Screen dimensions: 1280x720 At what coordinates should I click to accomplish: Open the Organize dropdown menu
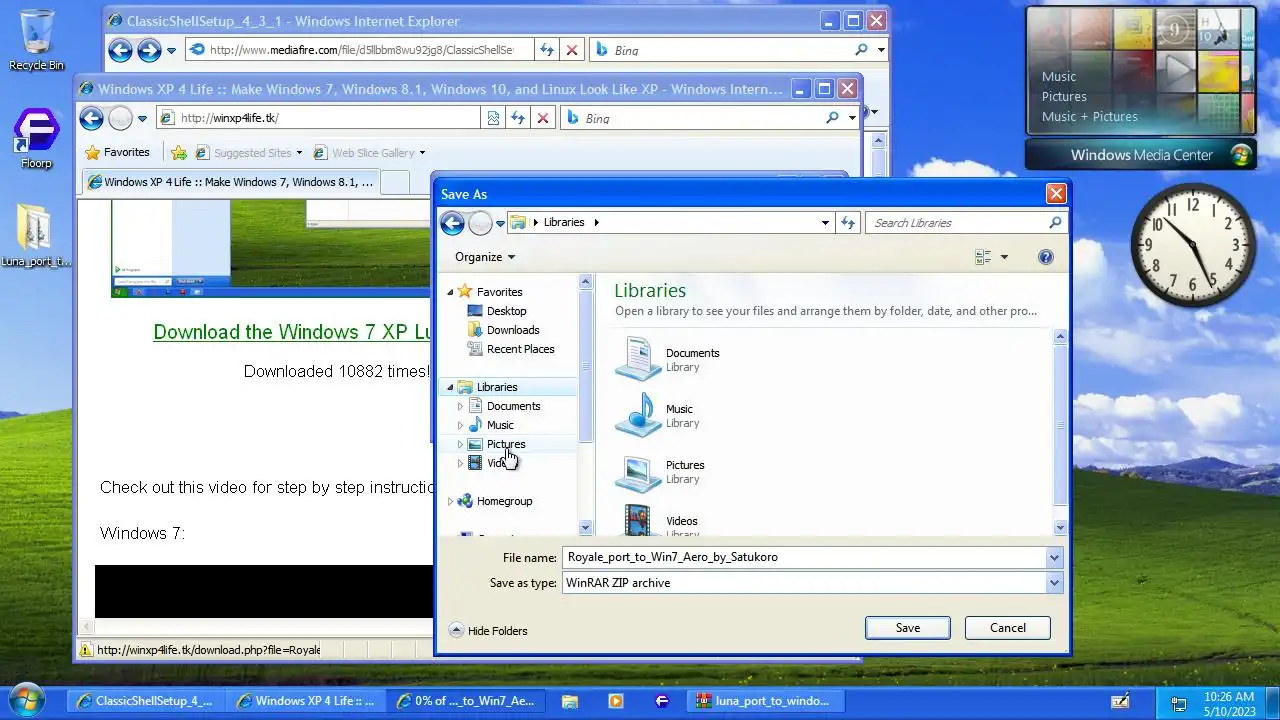485,257
